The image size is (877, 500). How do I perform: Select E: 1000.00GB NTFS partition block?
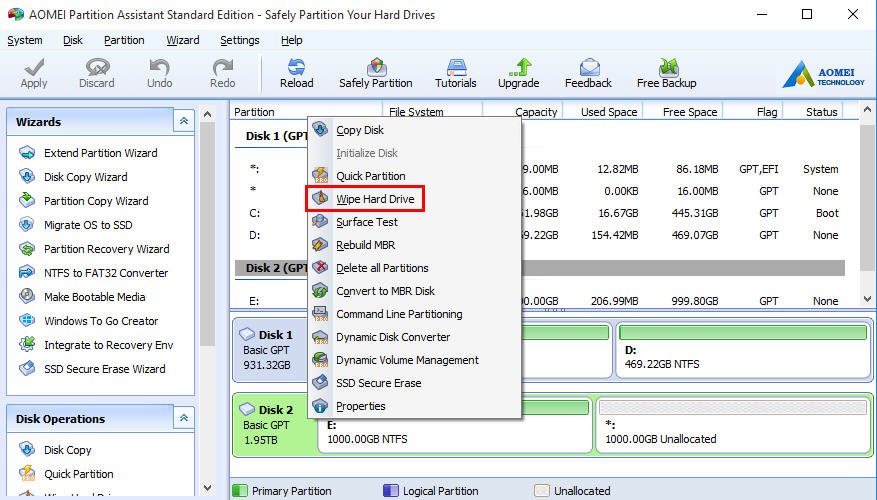[455, 425]
